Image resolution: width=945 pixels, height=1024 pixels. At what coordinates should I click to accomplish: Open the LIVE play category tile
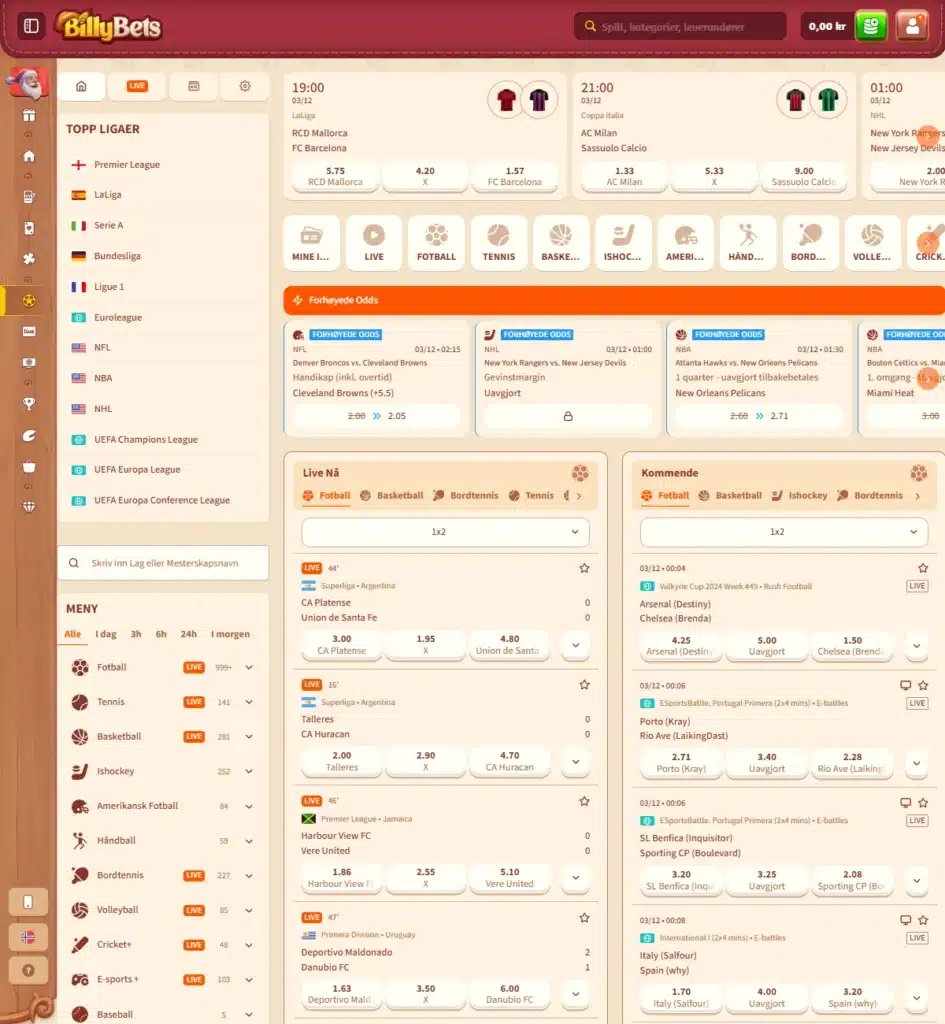click(x=374, y=243)
